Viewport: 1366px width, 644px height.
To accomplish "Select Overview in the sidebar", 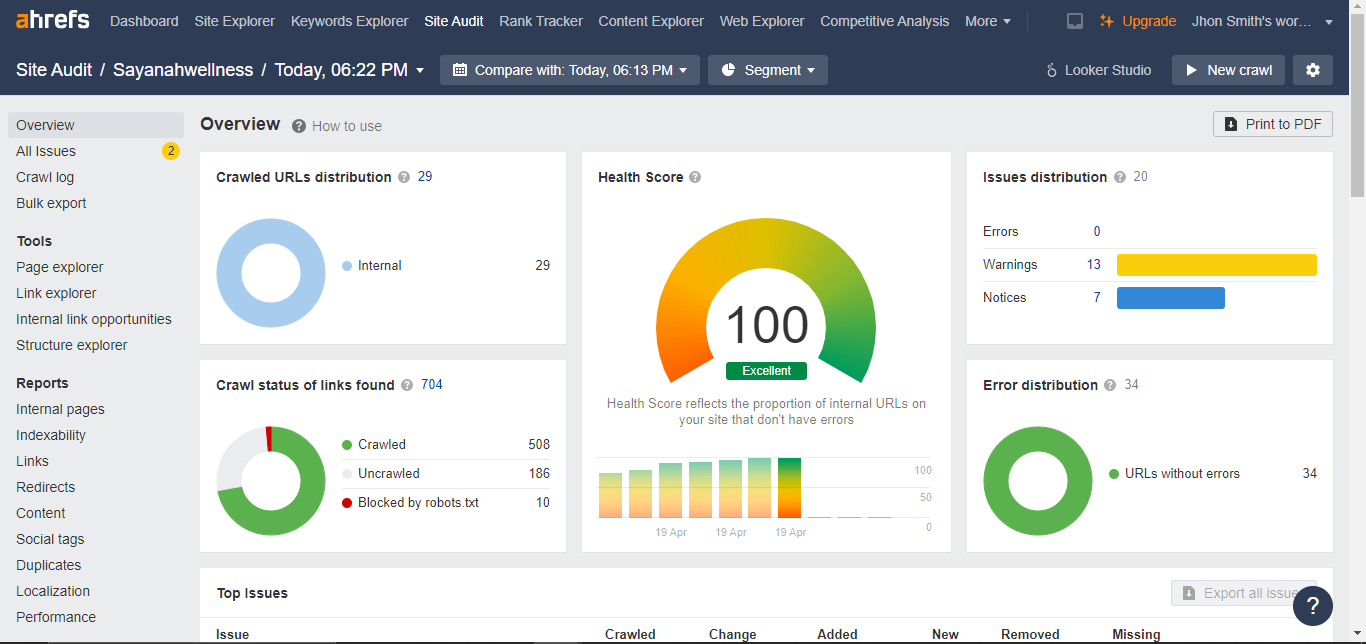I will [96, 125].
